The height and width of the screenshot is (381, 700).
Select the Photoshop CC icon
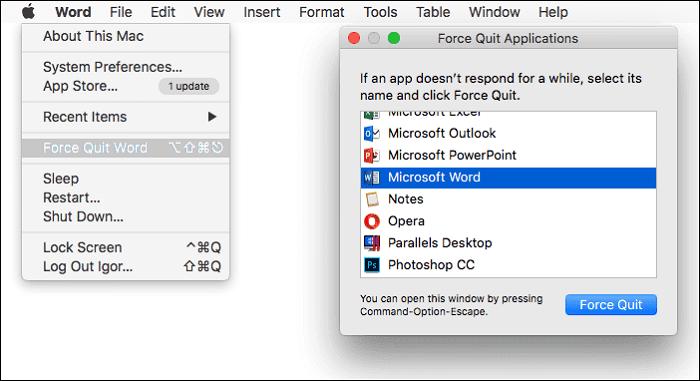click(x=371, y=265)
